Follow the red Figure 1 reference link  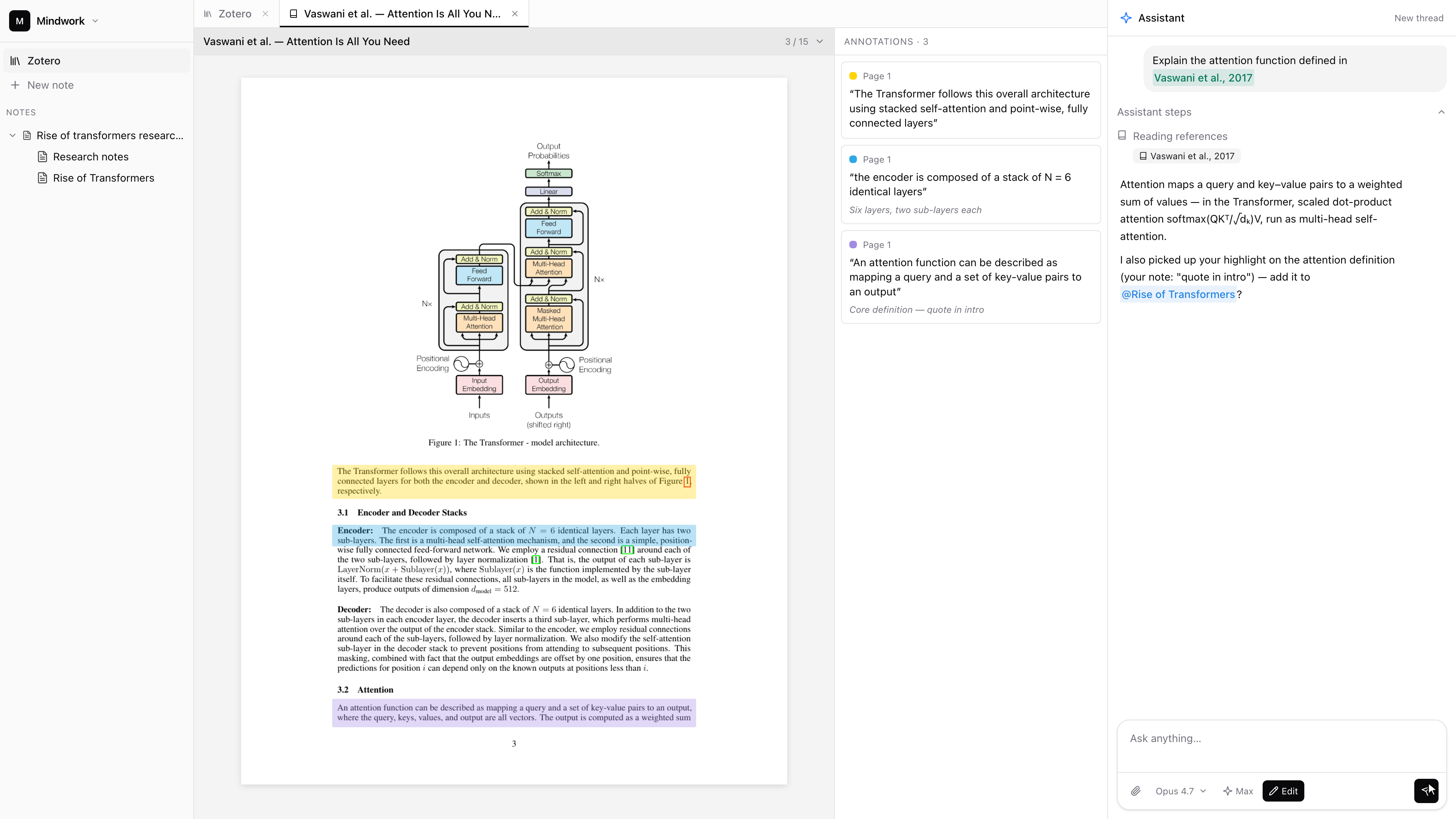687,482
